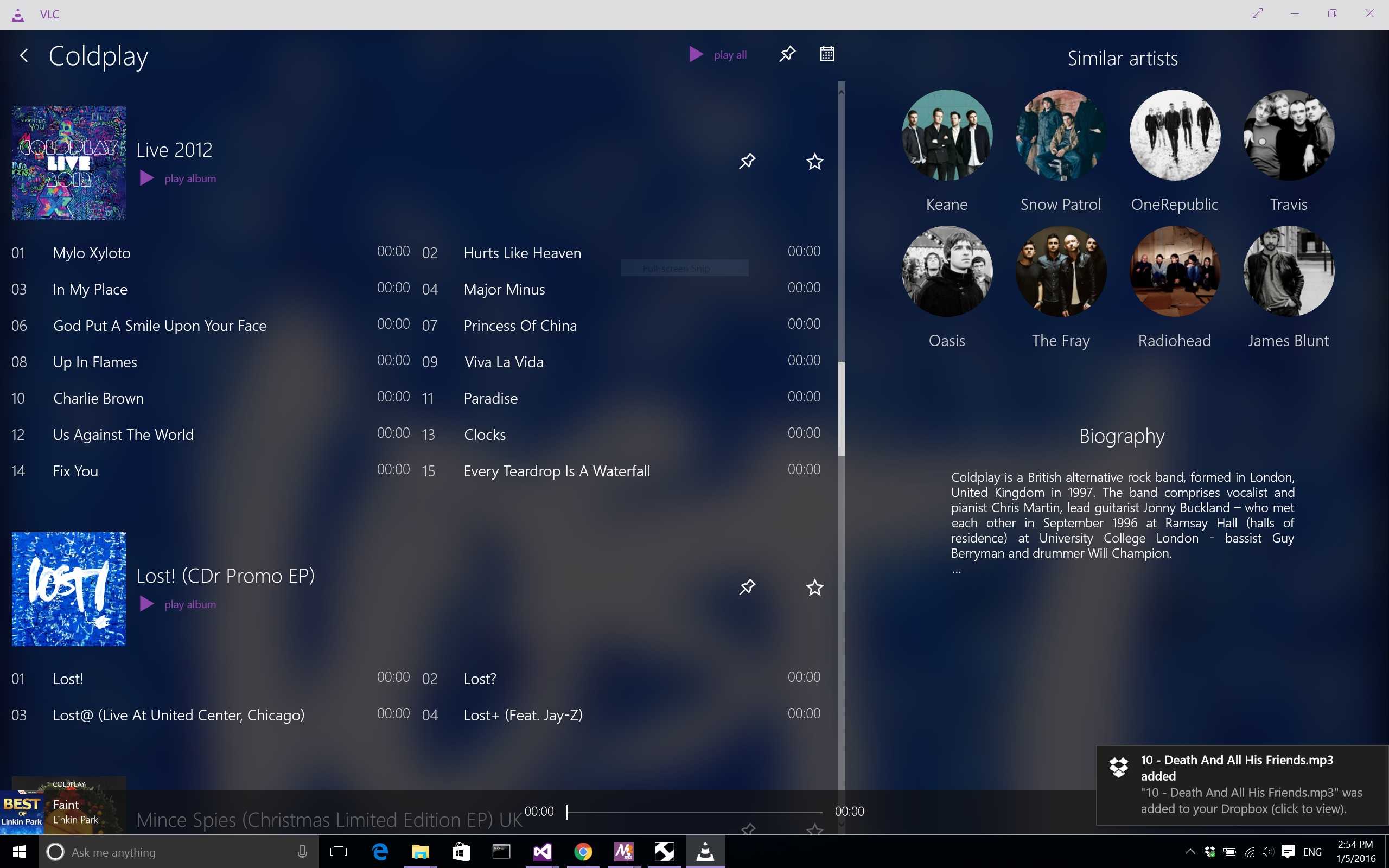This screenshot has width=1389, height=868.
Task: Click the star icon for Lost CDr Promo EP
Action: click(x=814, y=587)
